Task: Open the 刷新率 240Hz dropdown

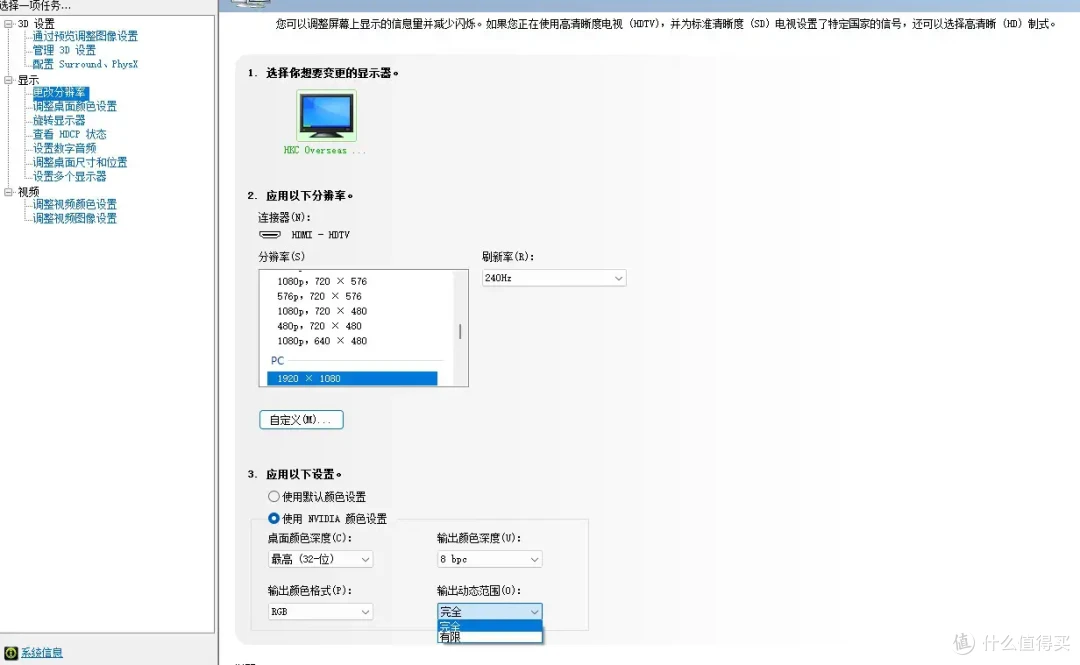Action: [x=554, y=278]
